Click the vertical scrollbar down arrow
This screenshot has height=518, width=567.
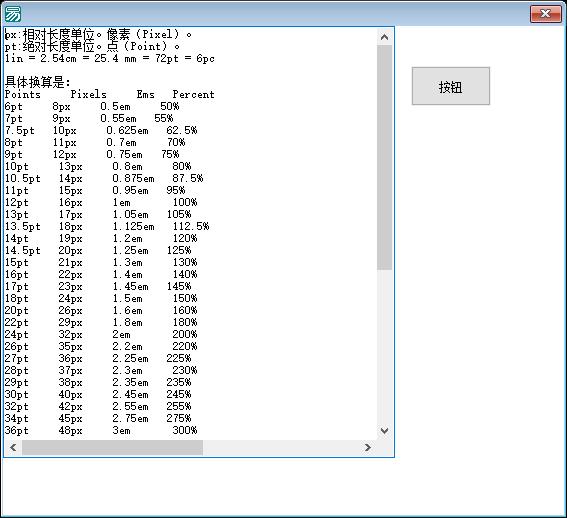pos(384,431)
